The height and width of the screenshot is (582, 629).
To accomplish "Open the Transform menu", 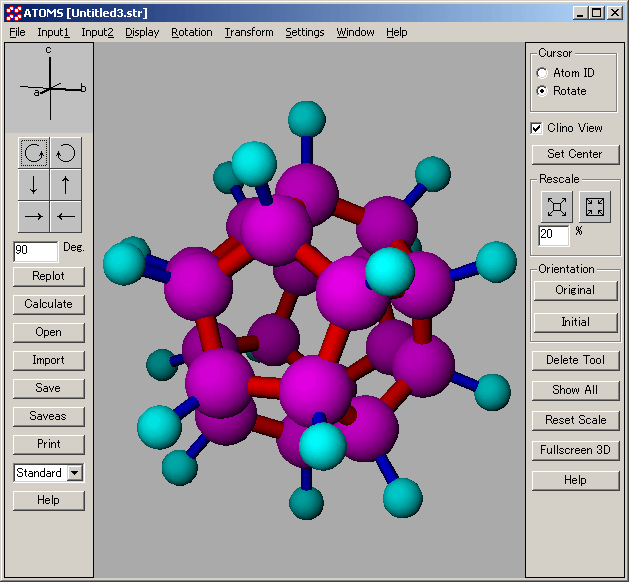I will pos(248,32).
